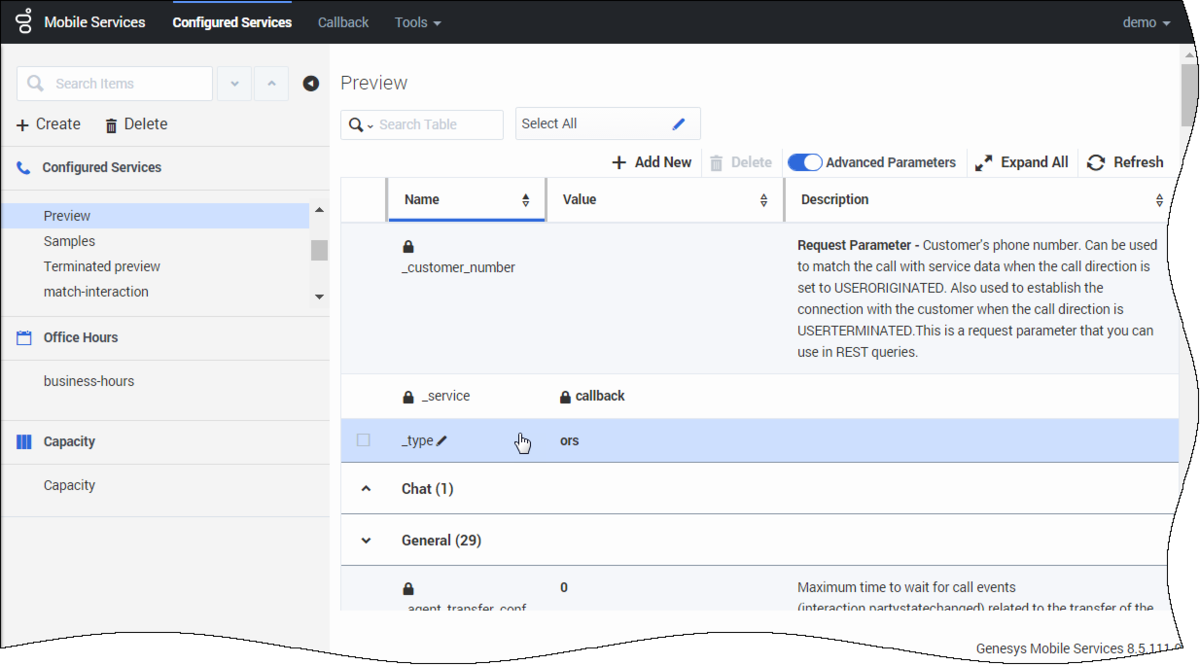Screen dimensions: 1200x665
Task: Click the Create button in sidebar
Action: click(x=48, y=124)
